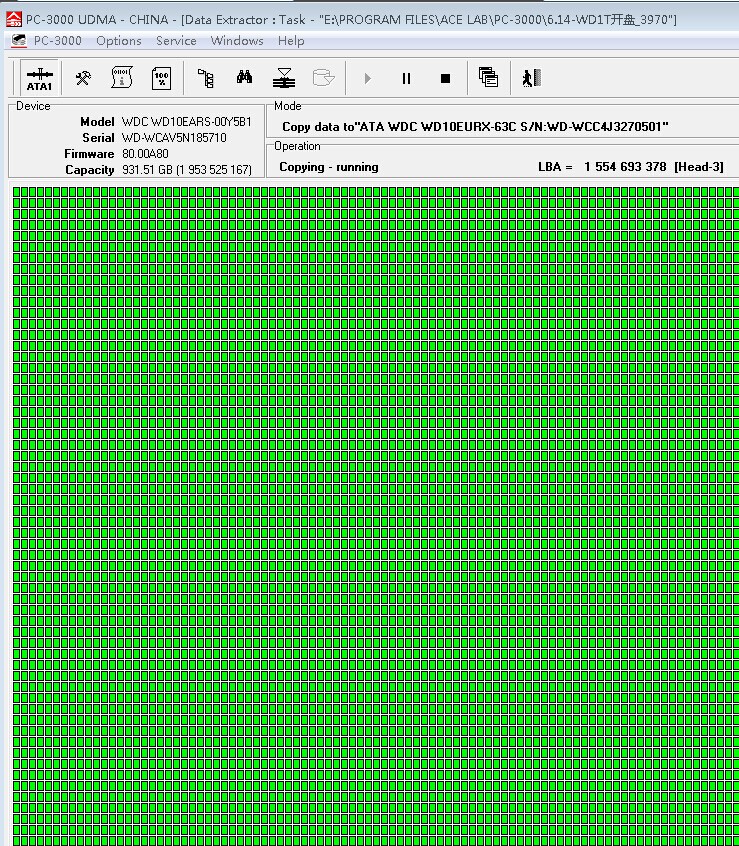Click the binary info sheet icon
Screen dimensions: 739x846
tap(122, 78)
